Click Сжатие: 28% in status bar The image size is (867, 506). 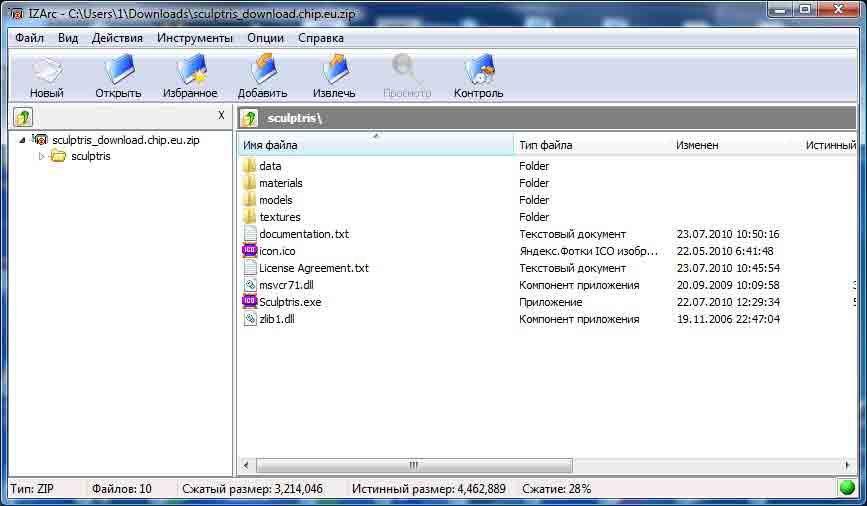click(x=557, y=489)
